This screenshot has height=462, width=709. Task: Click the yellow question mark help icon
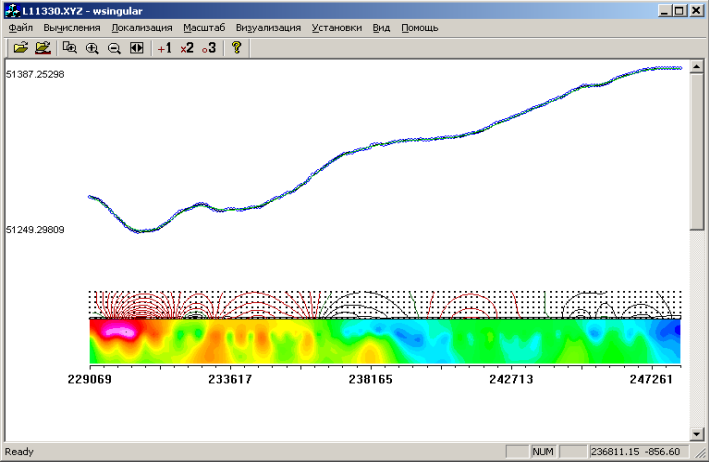[236, 47]
